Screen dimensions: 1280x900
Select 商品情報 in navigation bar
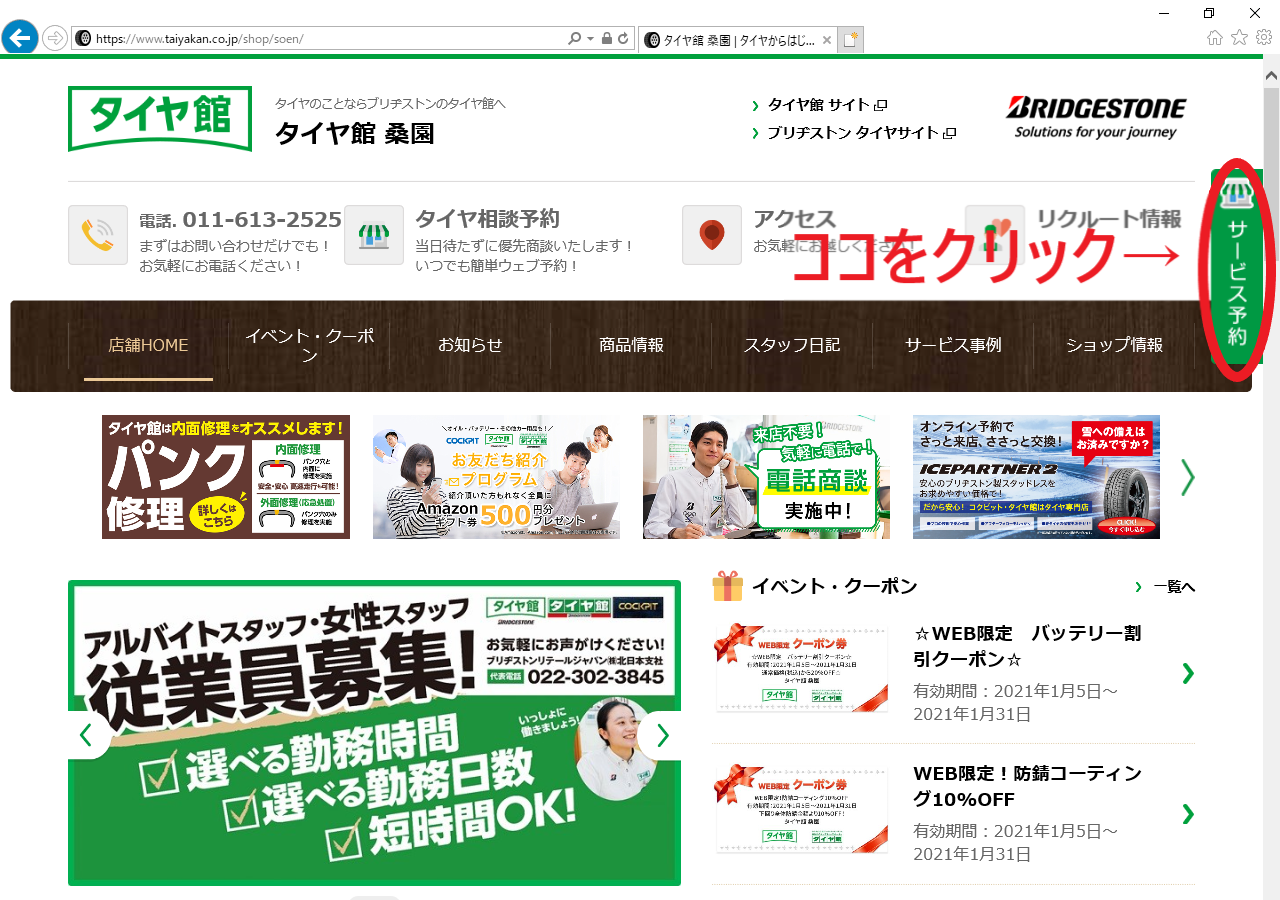click(631, 345)
